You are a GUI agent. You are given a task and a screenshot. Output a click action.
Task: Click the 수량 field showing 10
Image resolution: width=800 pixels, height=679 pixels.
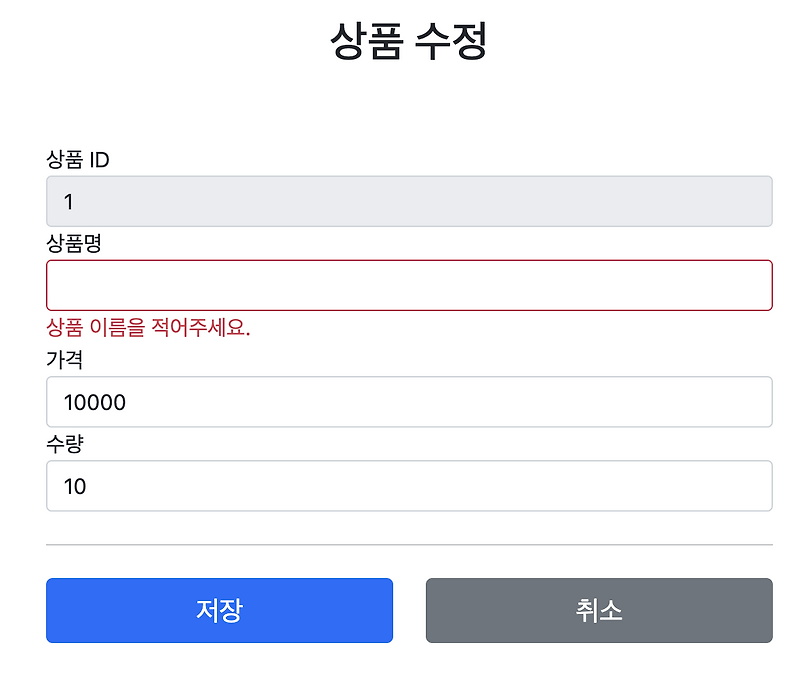click(408, 486)
